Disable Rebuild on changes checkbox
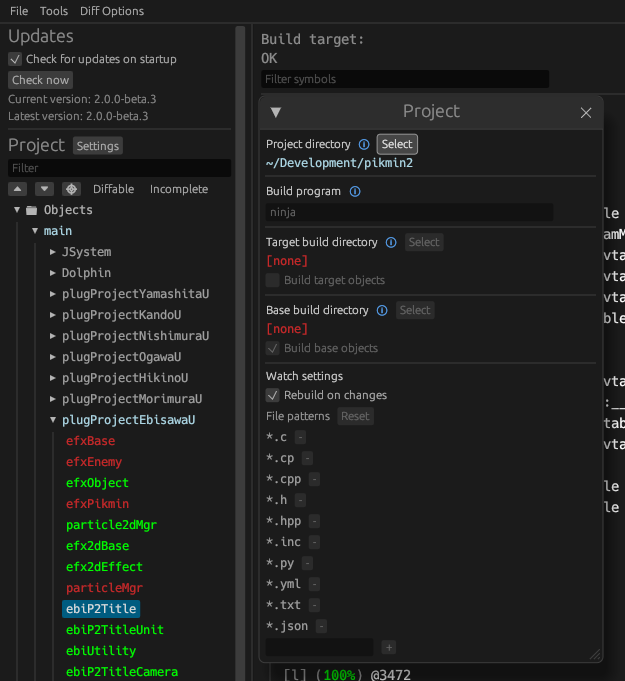The height and width of the screenshot is (681, 625). pos(273,395)
